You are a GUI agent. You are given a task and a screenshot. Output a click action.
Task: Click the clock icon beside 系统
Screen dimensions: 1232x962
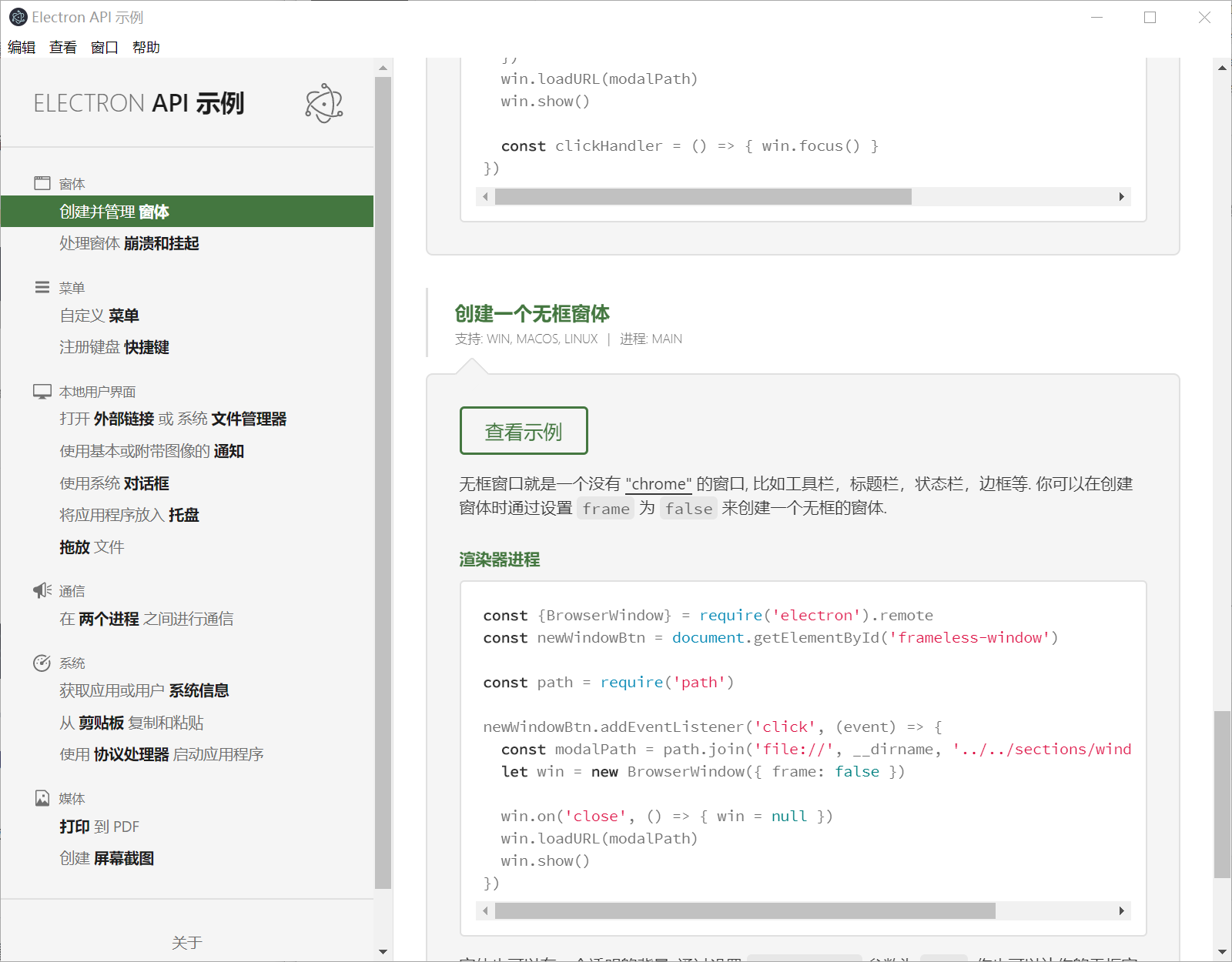(x=42, y=662)
